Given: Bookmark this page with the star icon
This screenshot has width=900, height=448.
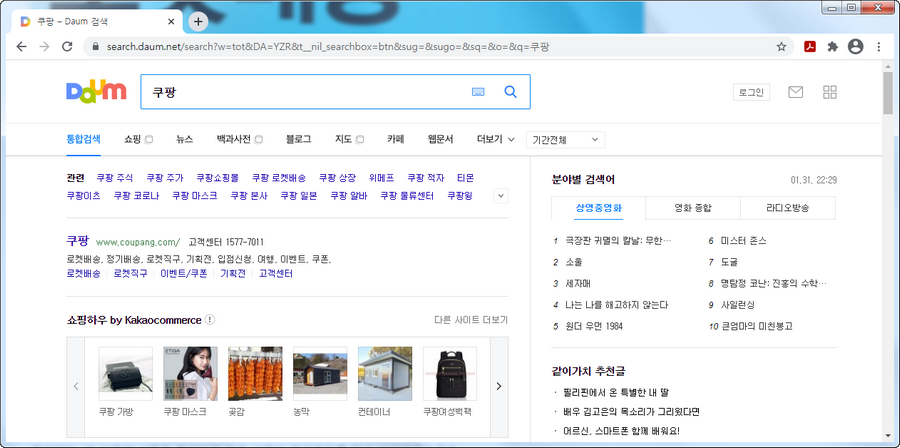Looking at the screenshot, I should tap(781, 47).
